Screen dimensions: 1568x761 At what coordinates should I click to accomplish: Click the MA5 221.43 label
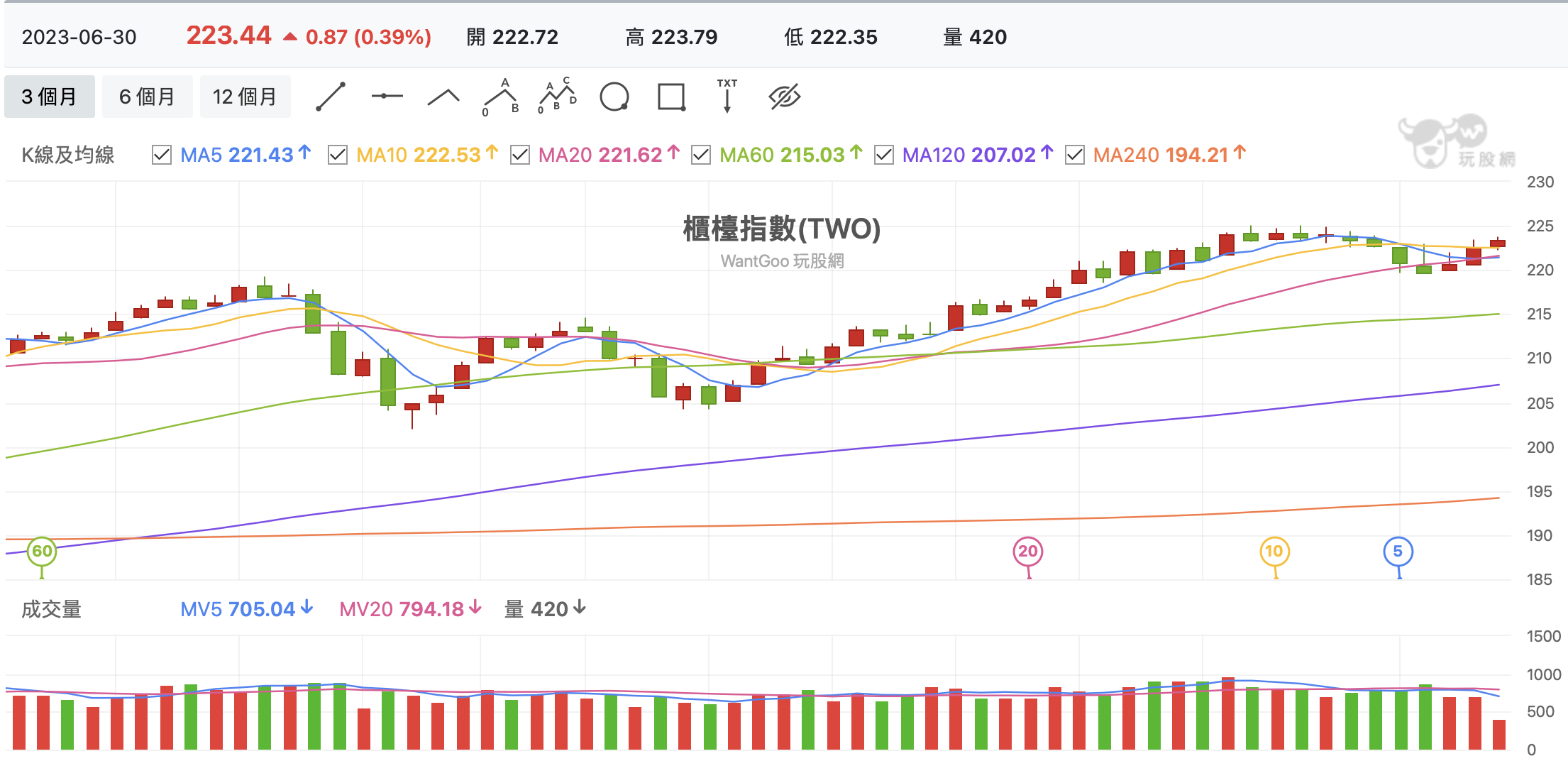(245, 155)
